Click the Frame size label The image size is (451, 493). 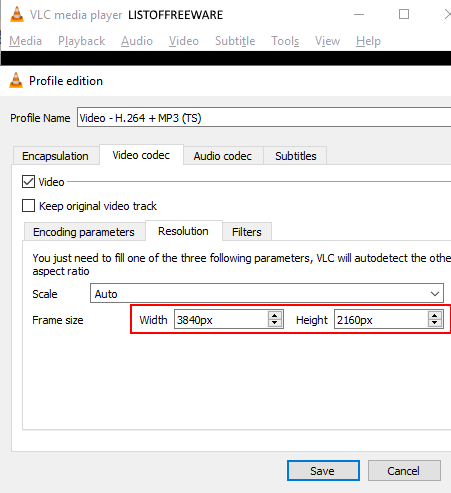[58, 320]
